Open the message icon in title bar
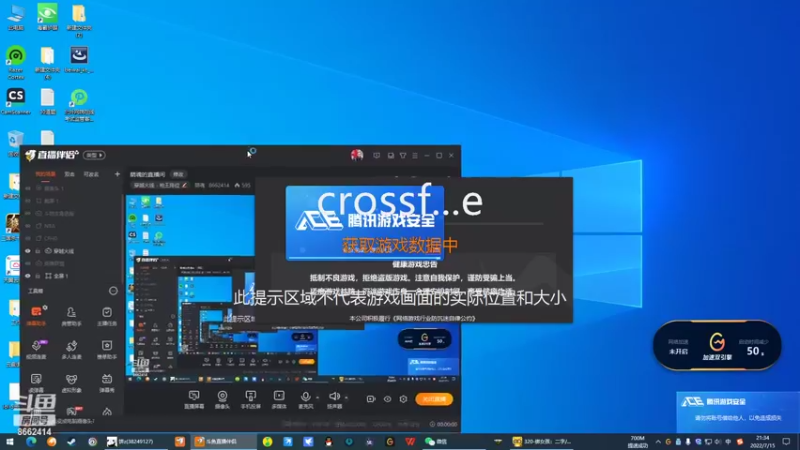The width and height of the screenshot is (800, 450). [377, 155]
